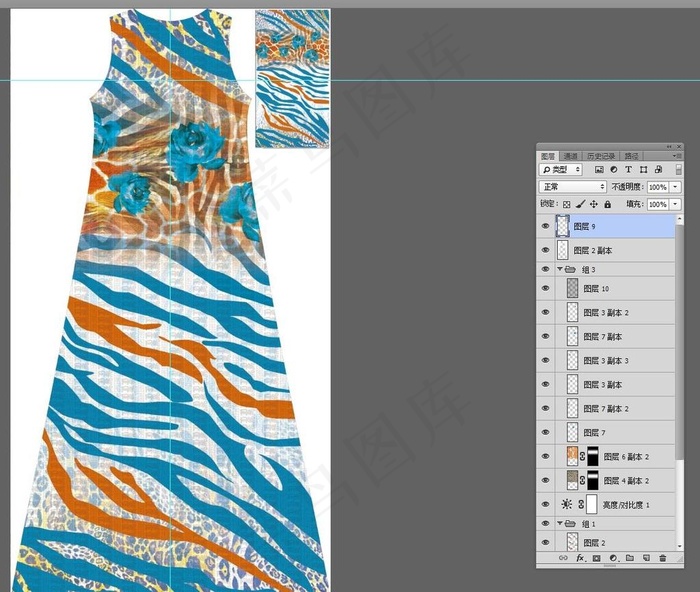This screenshot has width=700, height=592.
Task: Create a new group with folder icon
Action: click(630, 558)
